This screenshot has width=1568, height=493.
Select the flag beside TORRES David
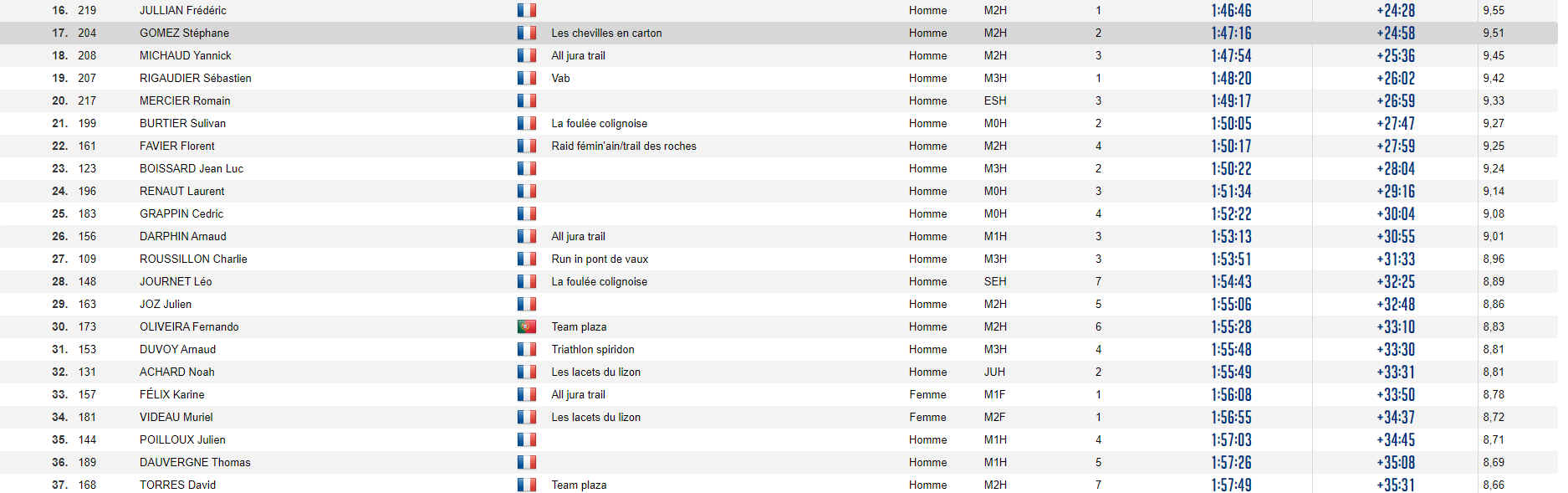(x=526, y=485)
